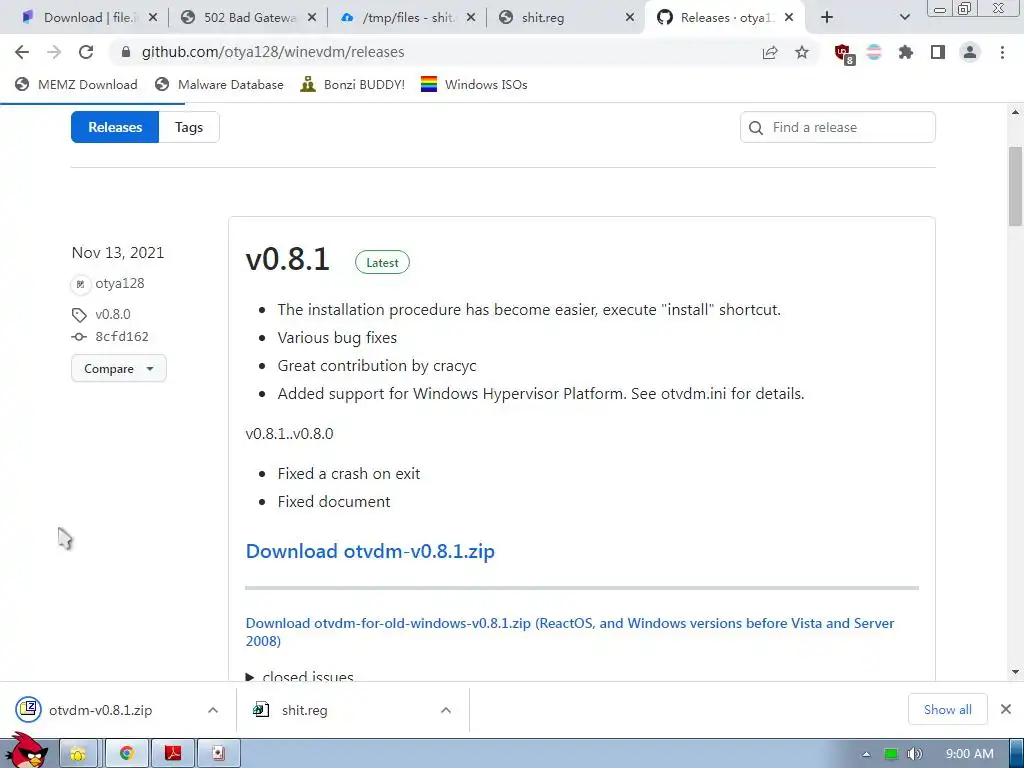The height and width of the screenshot is (768, 1024).
Task: Click the tag icon beside v0.8.0
Action: pos(79,315)
